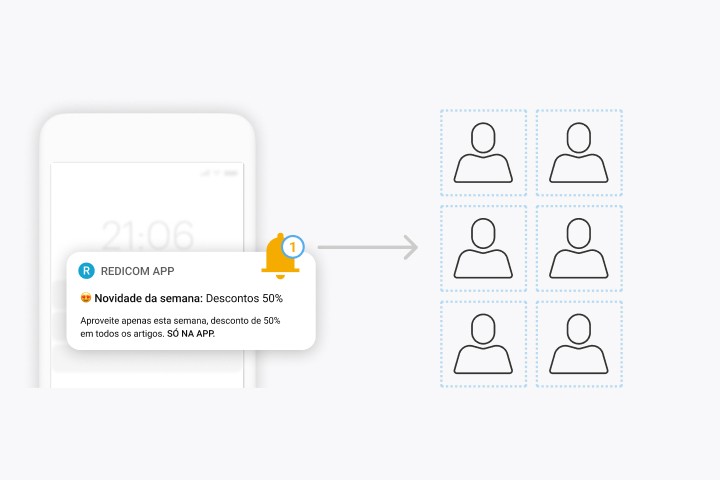Image resolution: width=720 pixels, height=480 pixels.
Task: Click the blue R app logo
Action: pyautogui.click(x=86, y=271)
